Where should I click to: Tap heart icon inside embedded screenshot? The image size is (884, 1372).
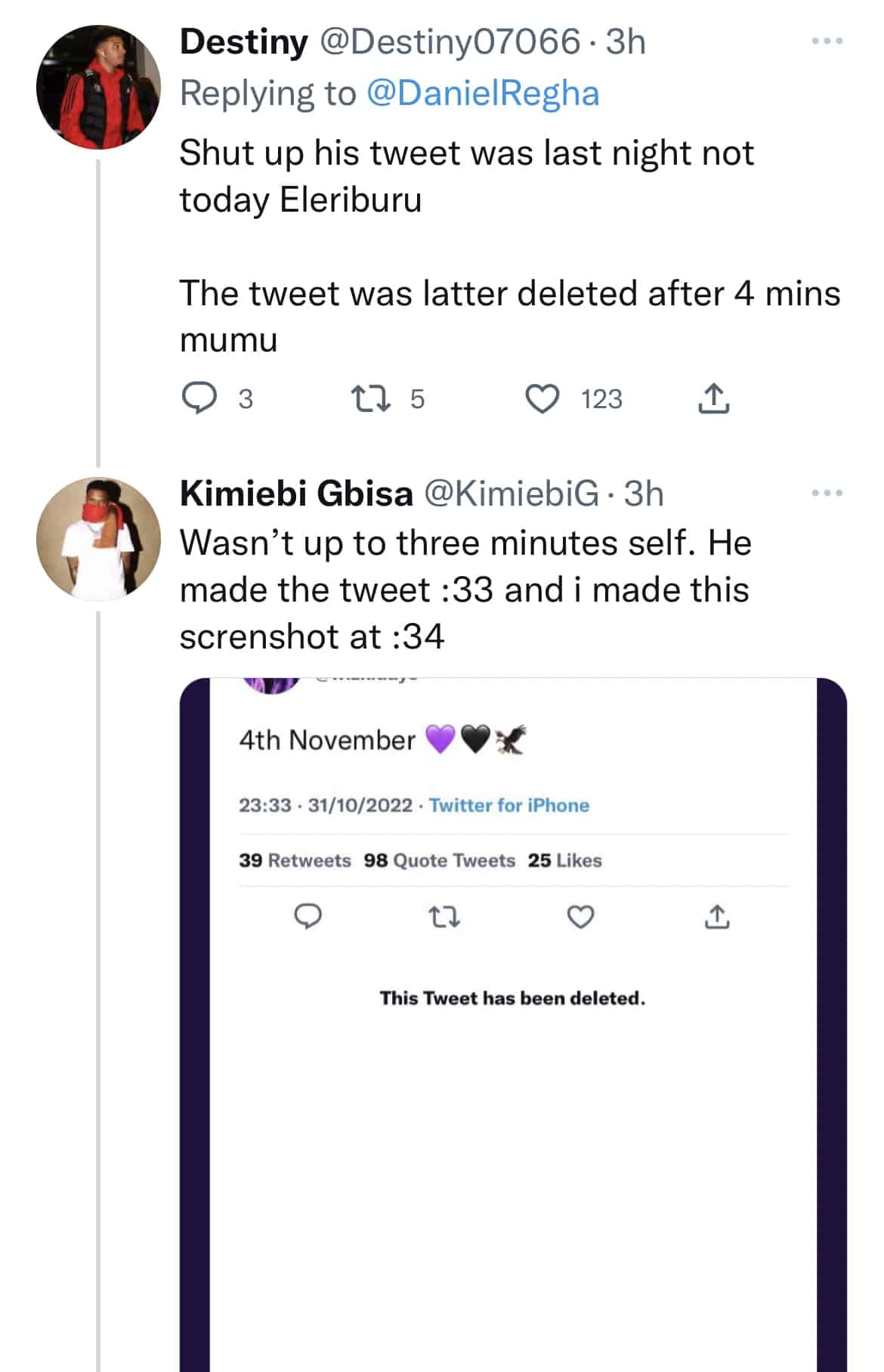[580, 918]
